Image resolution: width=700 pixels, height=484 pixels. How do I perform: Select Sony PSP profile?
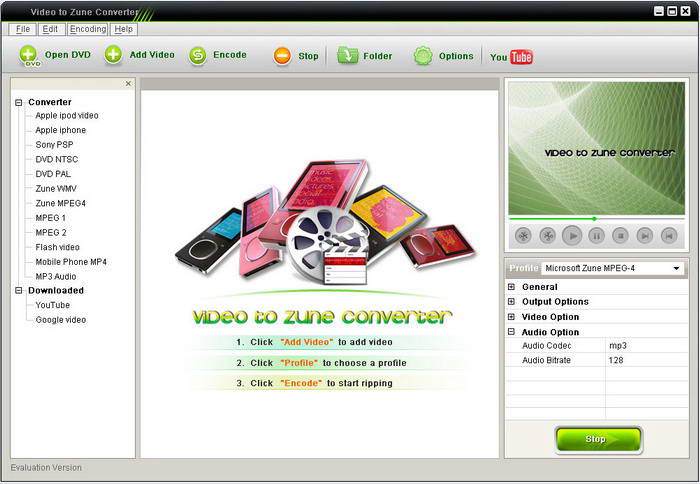[x=54, y=145]
